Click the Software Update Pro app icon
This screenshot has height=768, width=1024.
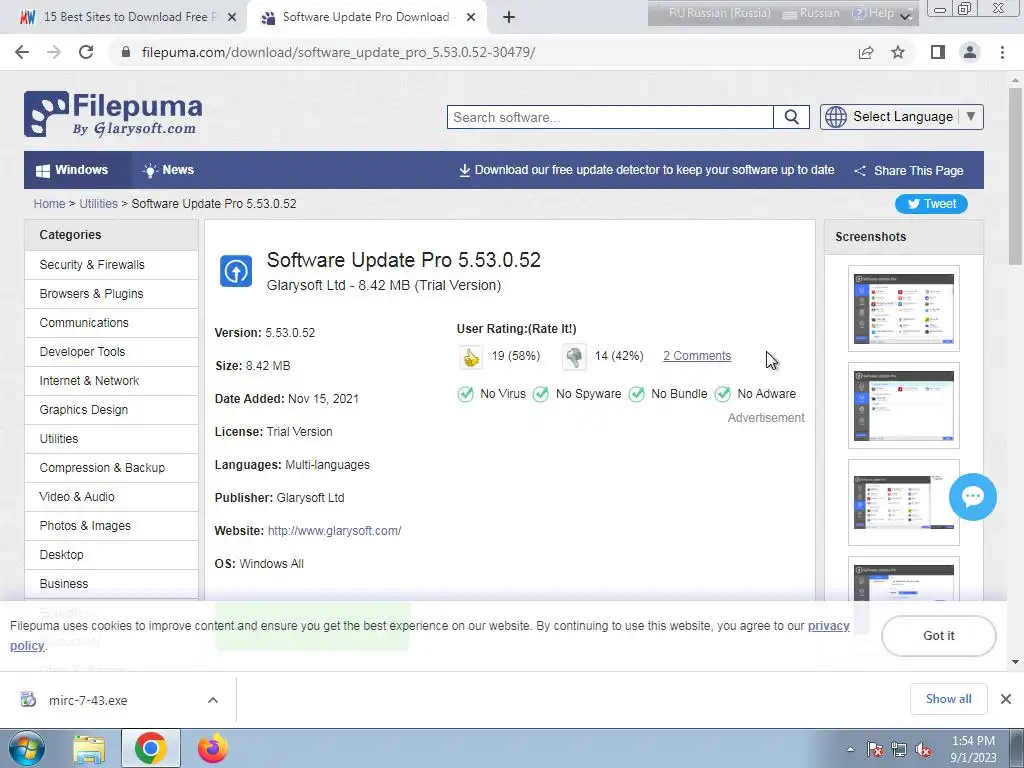[x=236, y=271]
